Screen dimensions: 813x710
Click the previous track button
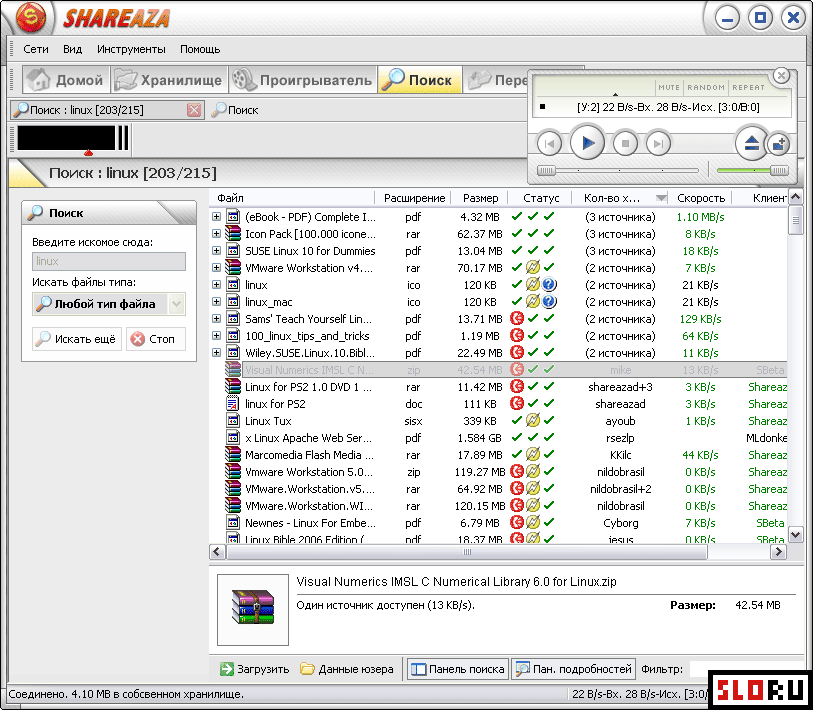click(x=549, y=143)
